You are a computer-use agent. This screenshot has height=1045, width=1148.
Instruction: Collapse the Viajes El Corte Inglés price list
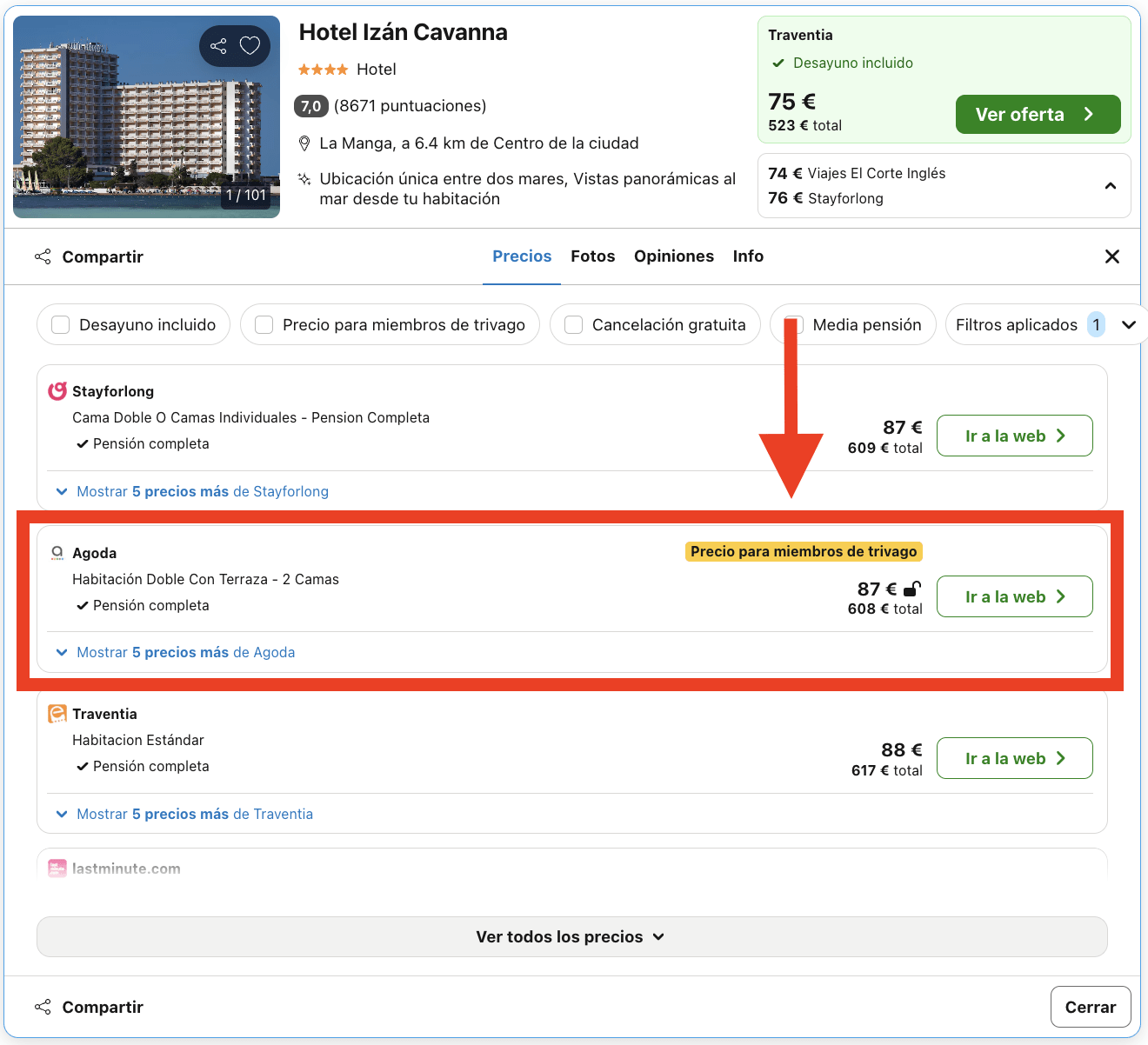point(1110,185)
